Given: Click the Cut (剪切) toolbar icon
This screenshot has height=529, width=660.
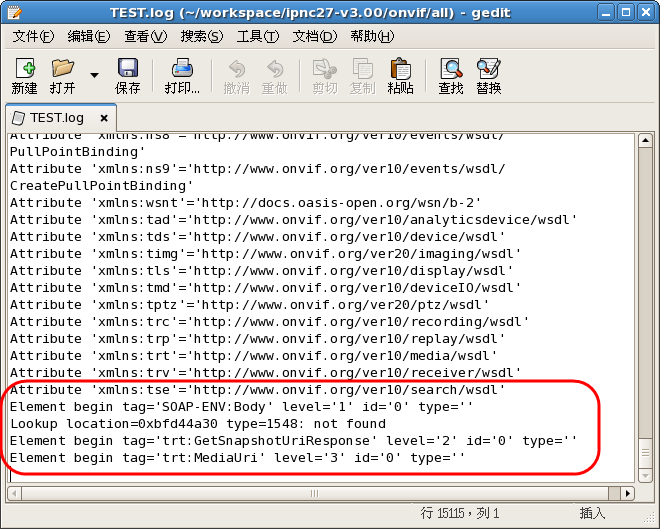Looking at the screenshot, I should [x=325, y=69].
